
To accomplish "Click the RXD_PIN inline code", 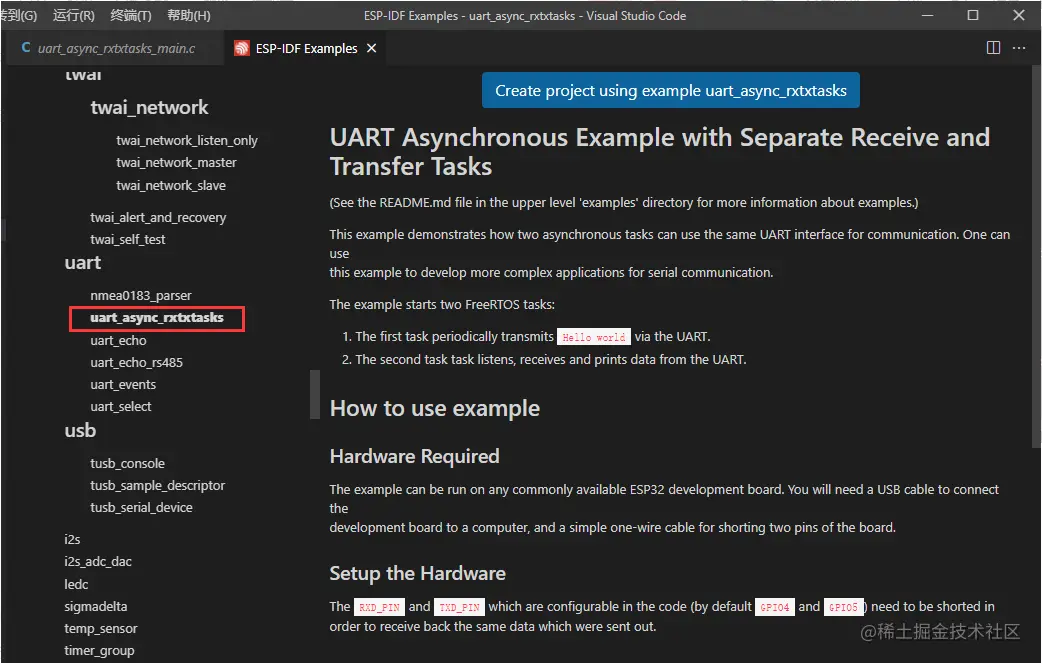I will click(379, 607).
